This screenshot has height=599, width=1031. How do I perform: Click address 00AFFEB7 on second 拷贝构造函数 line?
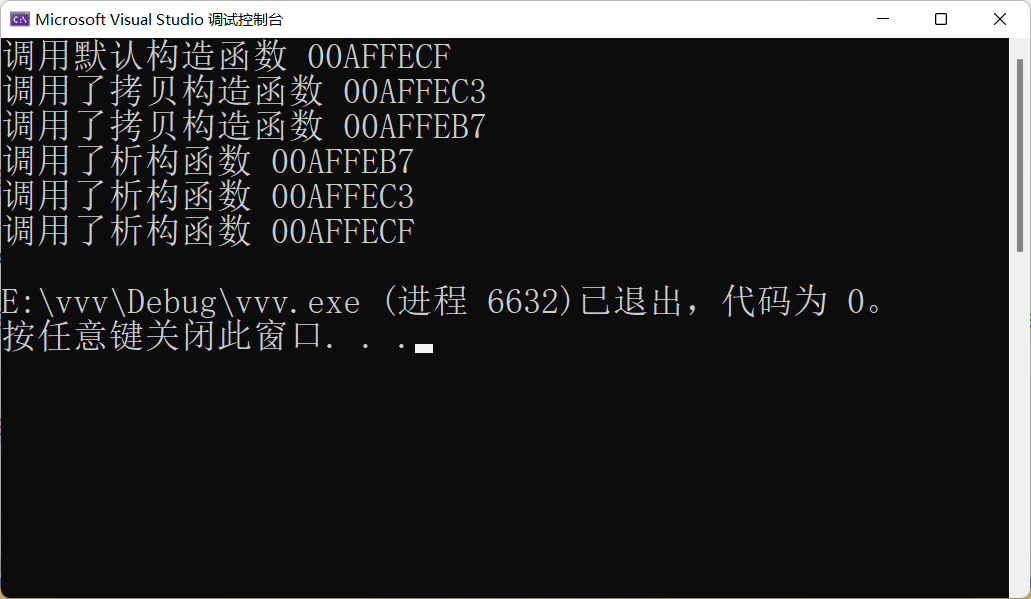point(414,126)
